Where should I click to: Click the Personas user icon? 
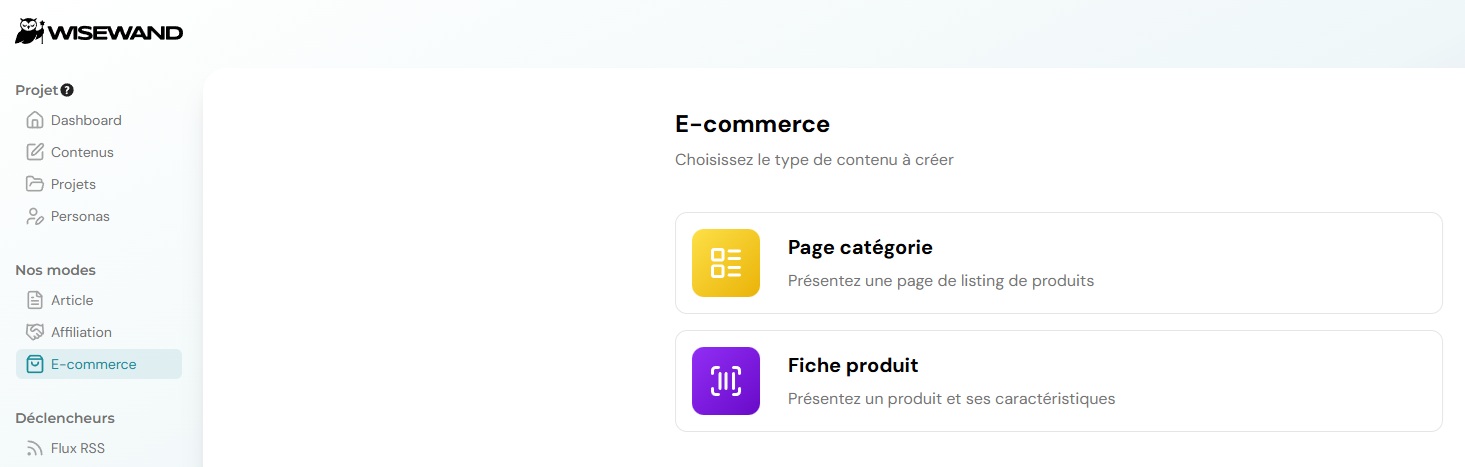pos(35,216)
